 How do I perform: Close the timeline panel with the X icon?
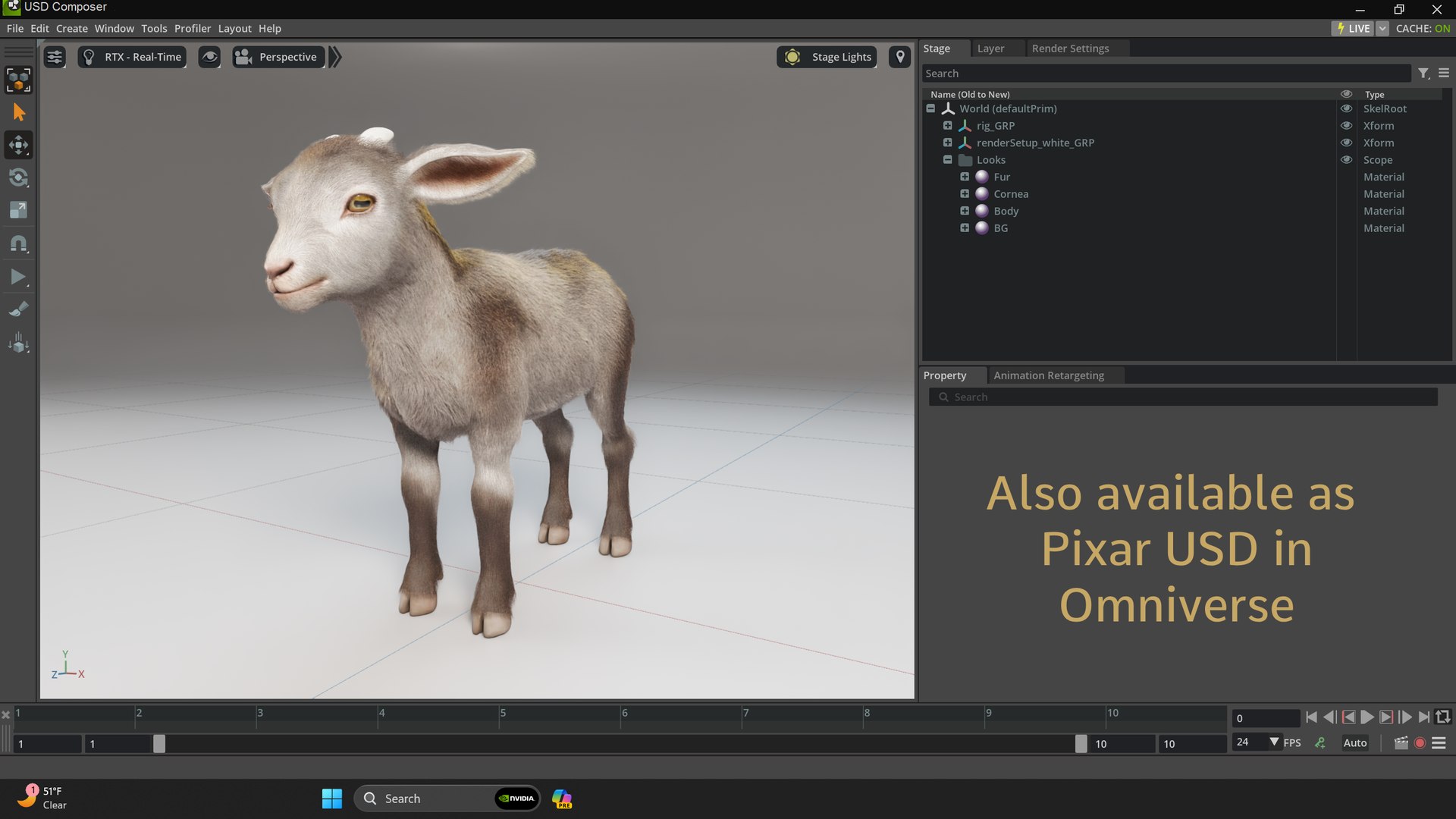coord(5,715)
